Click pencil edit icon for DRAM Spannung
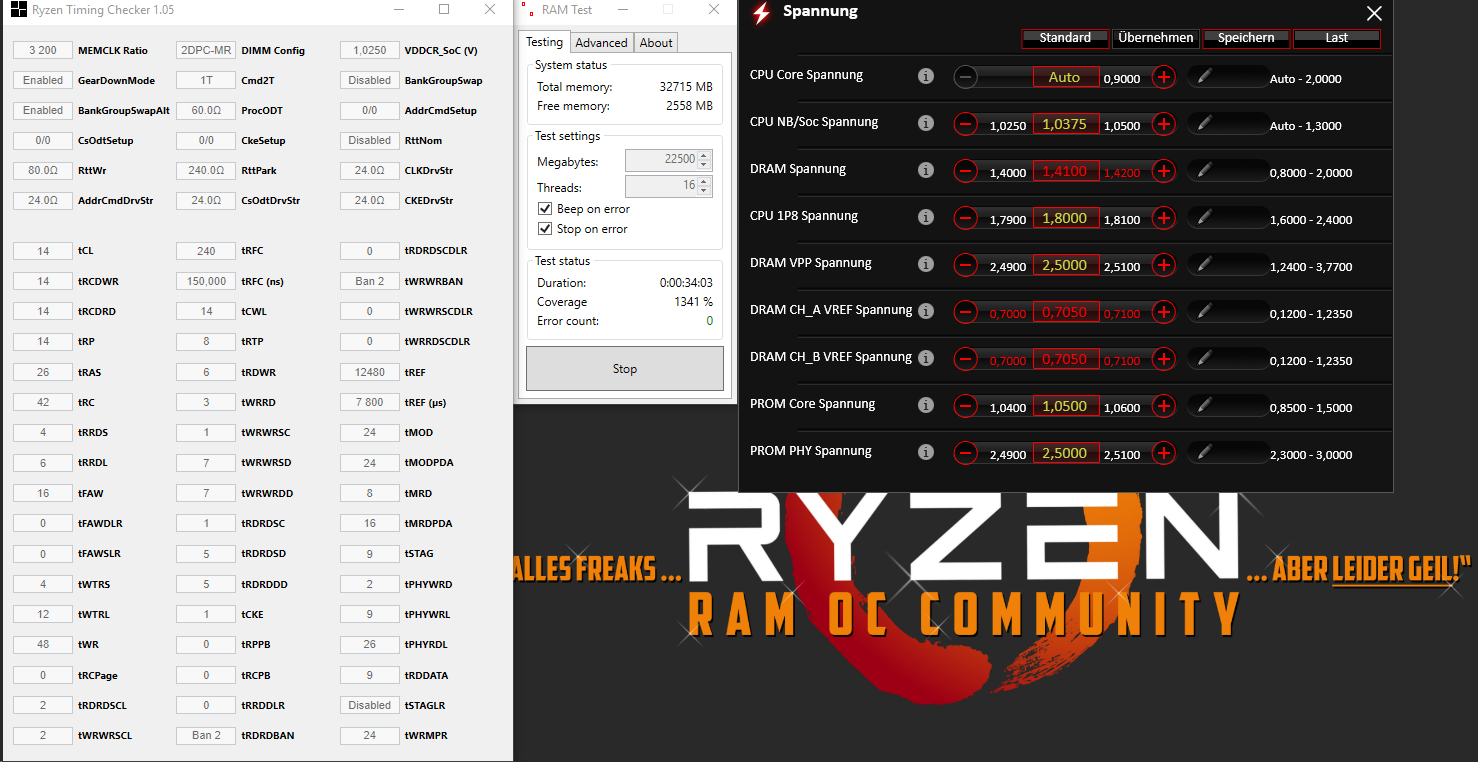The image size is (1478, 762). (x=1205, y=171)
